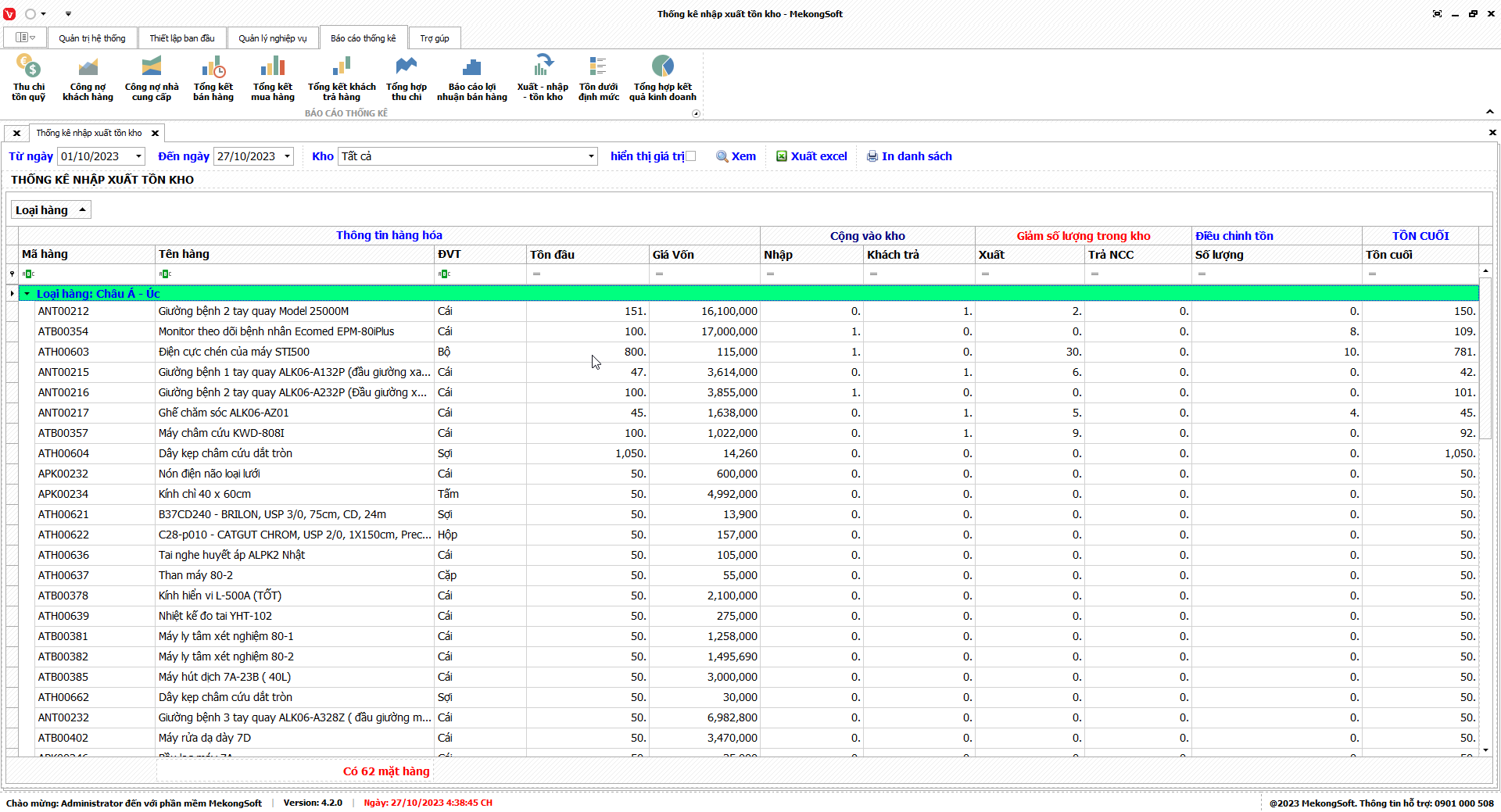The image size is (1501, 812).
Task: Open Thu chi tồn quỹ report
Action: pyautogui.click(x=28, y=77)
